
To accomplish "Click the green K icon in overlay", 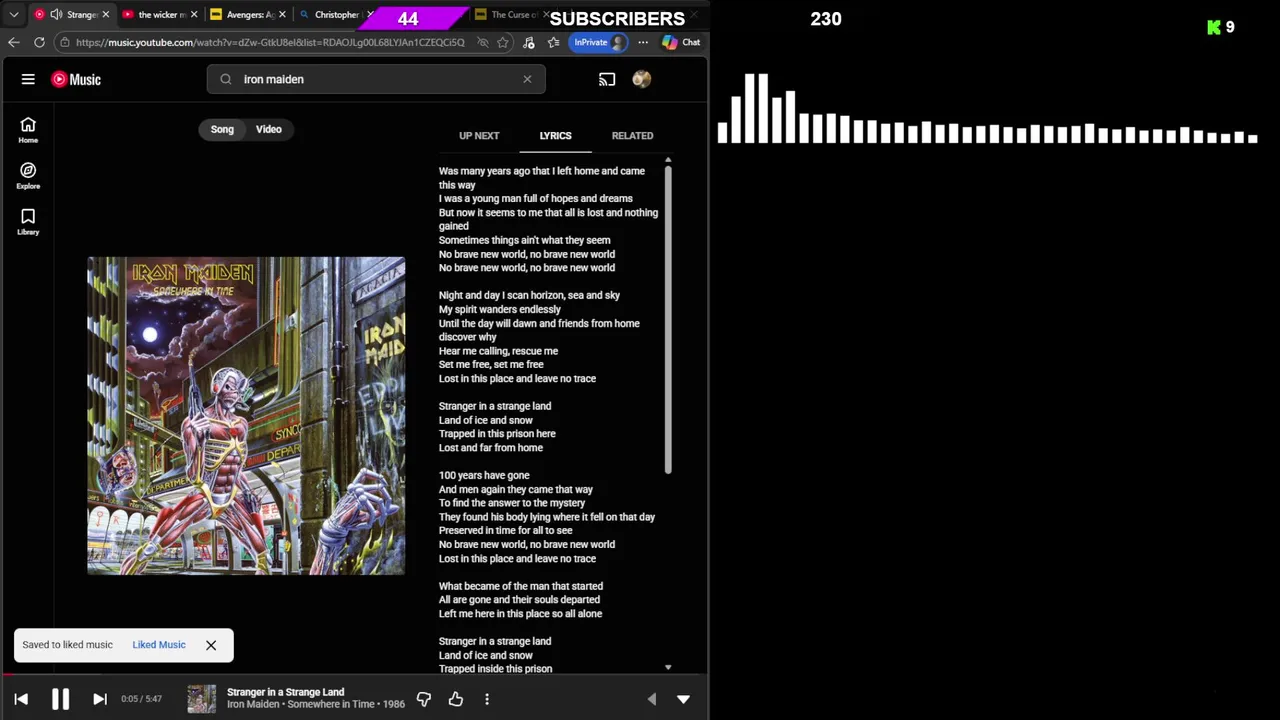I will point(1214,28).
